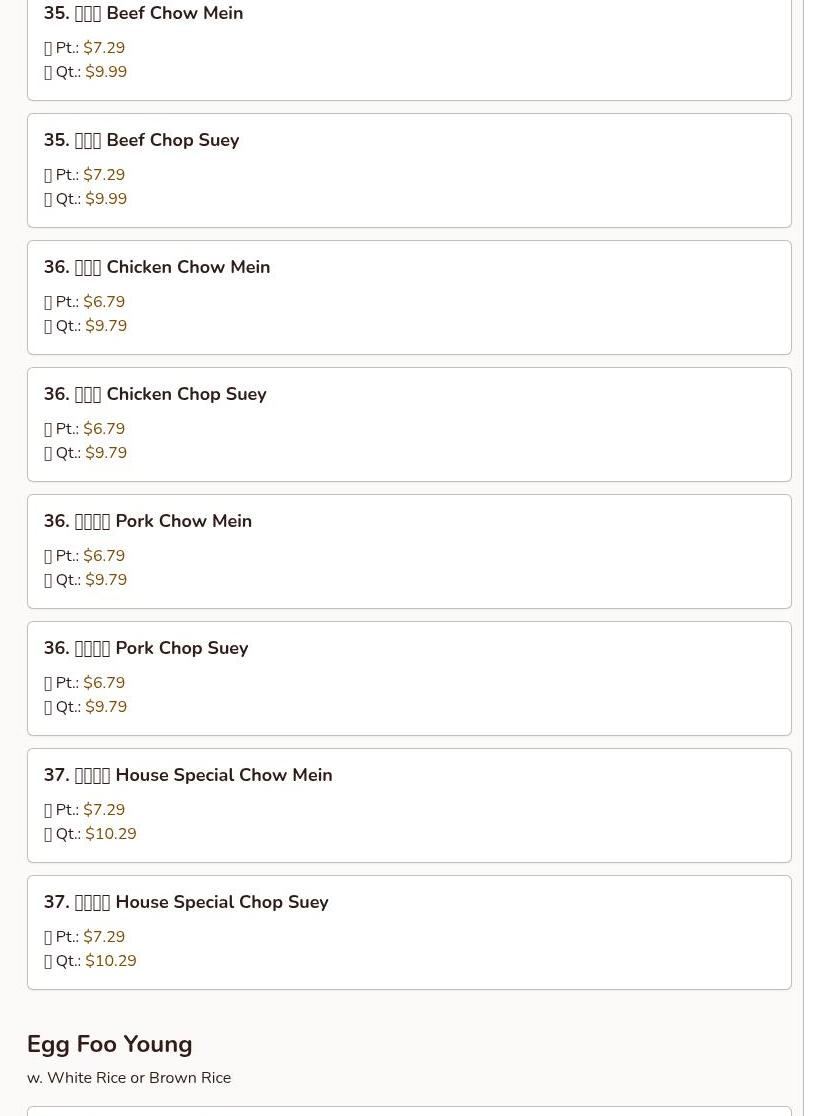
Task: Click the Beef Chow Mein item title
Action: [x=143, y=14]
